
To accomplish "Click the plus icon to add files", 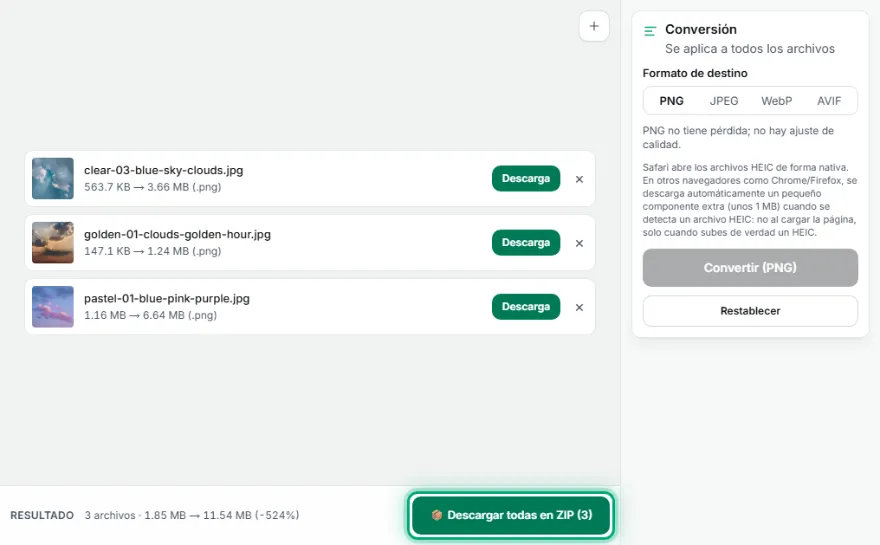I will (x=594, y=26).
